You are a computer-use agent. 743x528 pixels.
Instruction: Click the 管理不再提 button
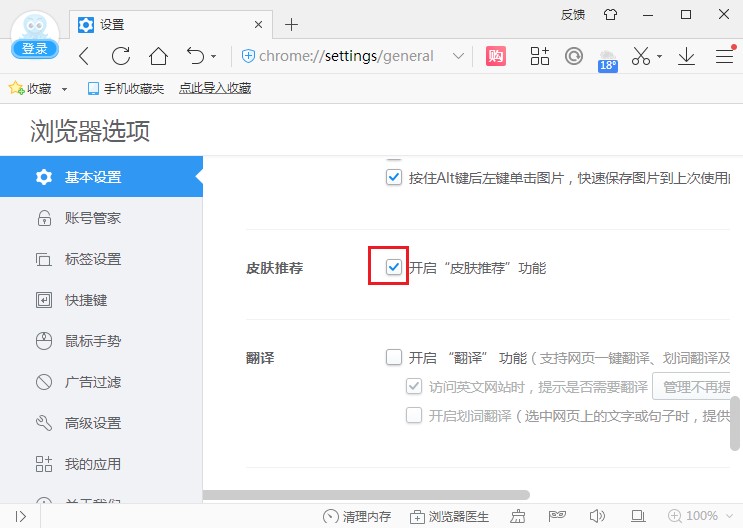click(x=691, y=387)
